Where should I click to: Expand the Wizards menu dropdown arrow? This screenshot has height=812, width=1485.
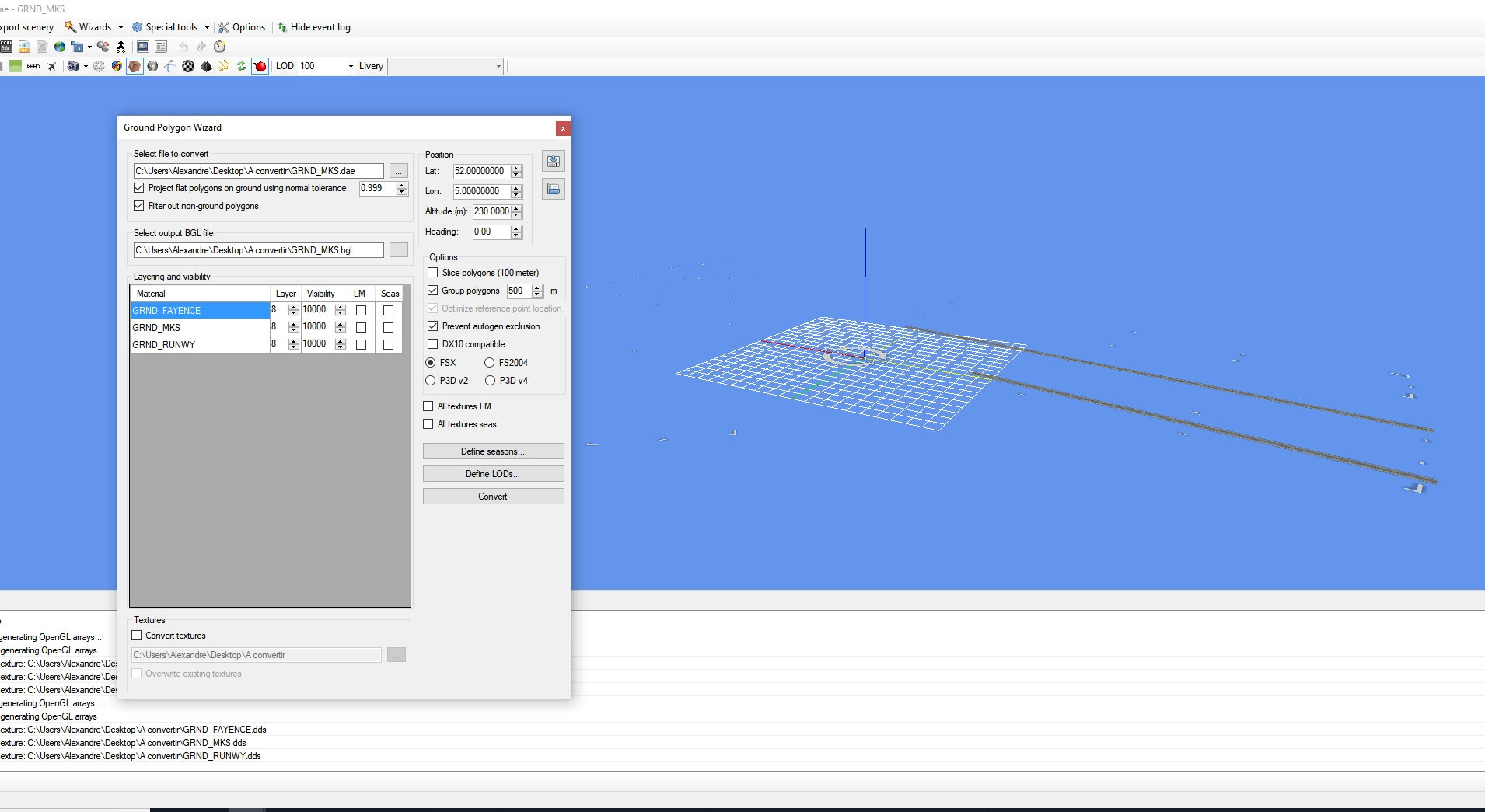[121, 27]
